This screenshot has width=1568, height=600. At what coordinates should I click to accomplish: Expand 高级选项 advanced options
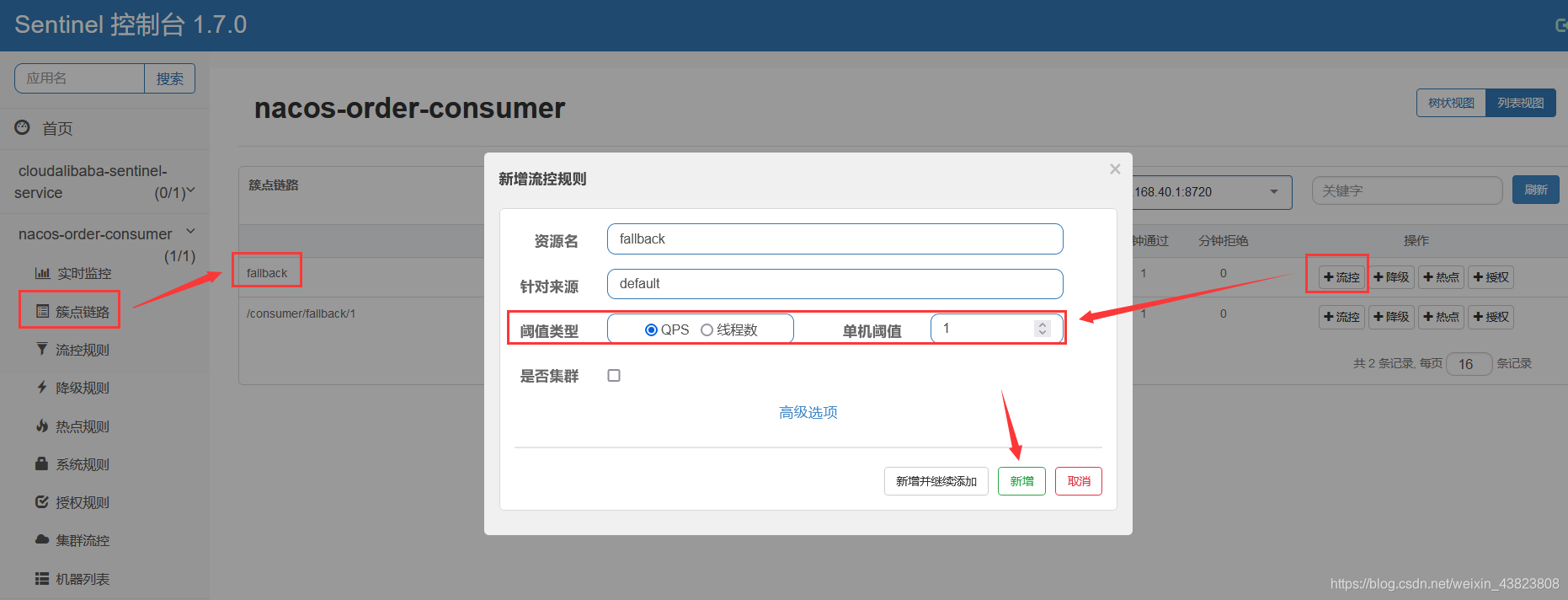tap(808, 412)
